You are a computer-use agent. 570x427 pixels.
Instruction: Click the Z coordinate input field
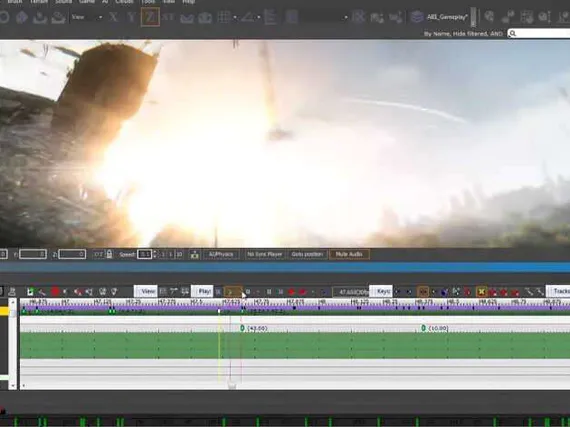point(72,254)
